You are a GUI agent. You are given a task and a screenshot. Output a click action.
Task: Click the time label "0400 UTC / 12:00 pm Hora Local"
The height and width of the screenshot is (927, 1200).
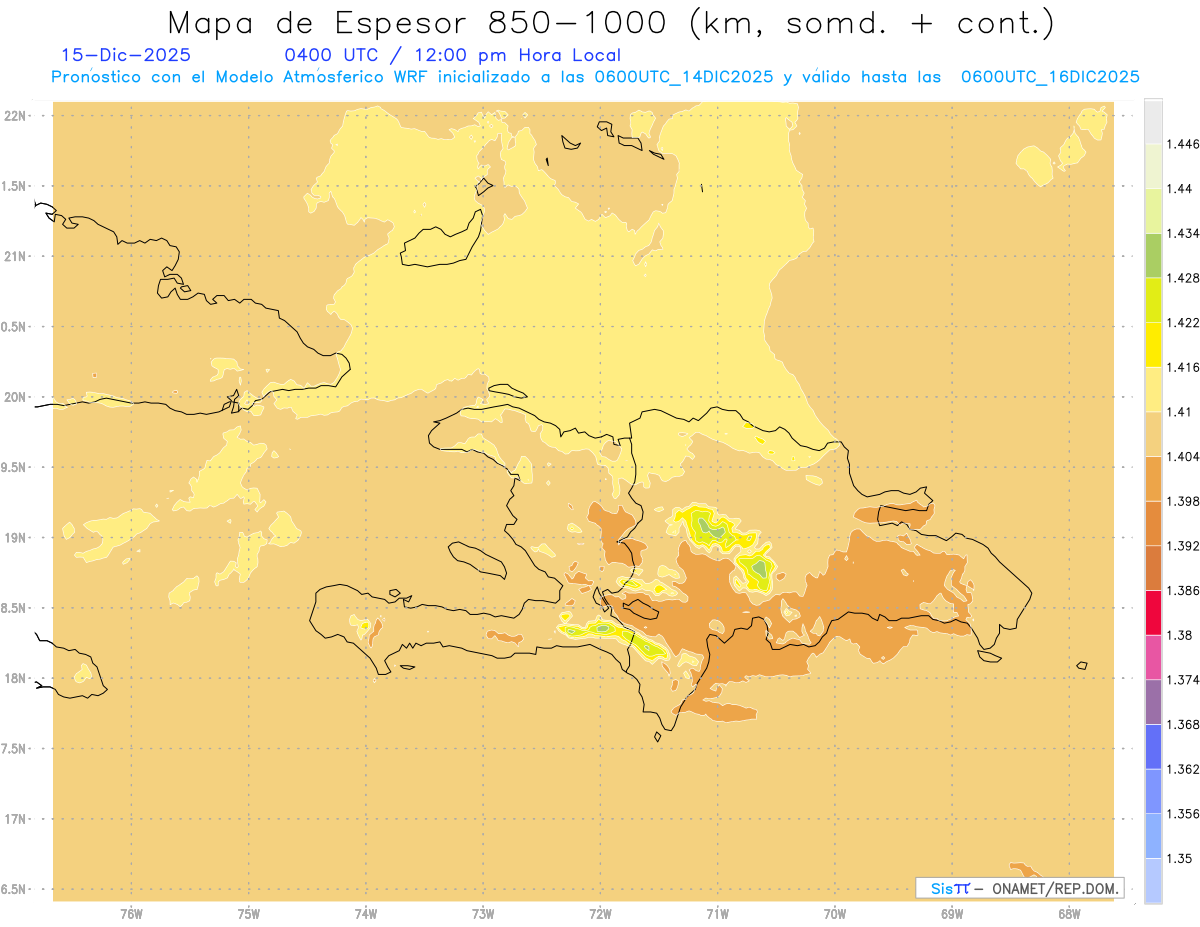tap(452, 56)
